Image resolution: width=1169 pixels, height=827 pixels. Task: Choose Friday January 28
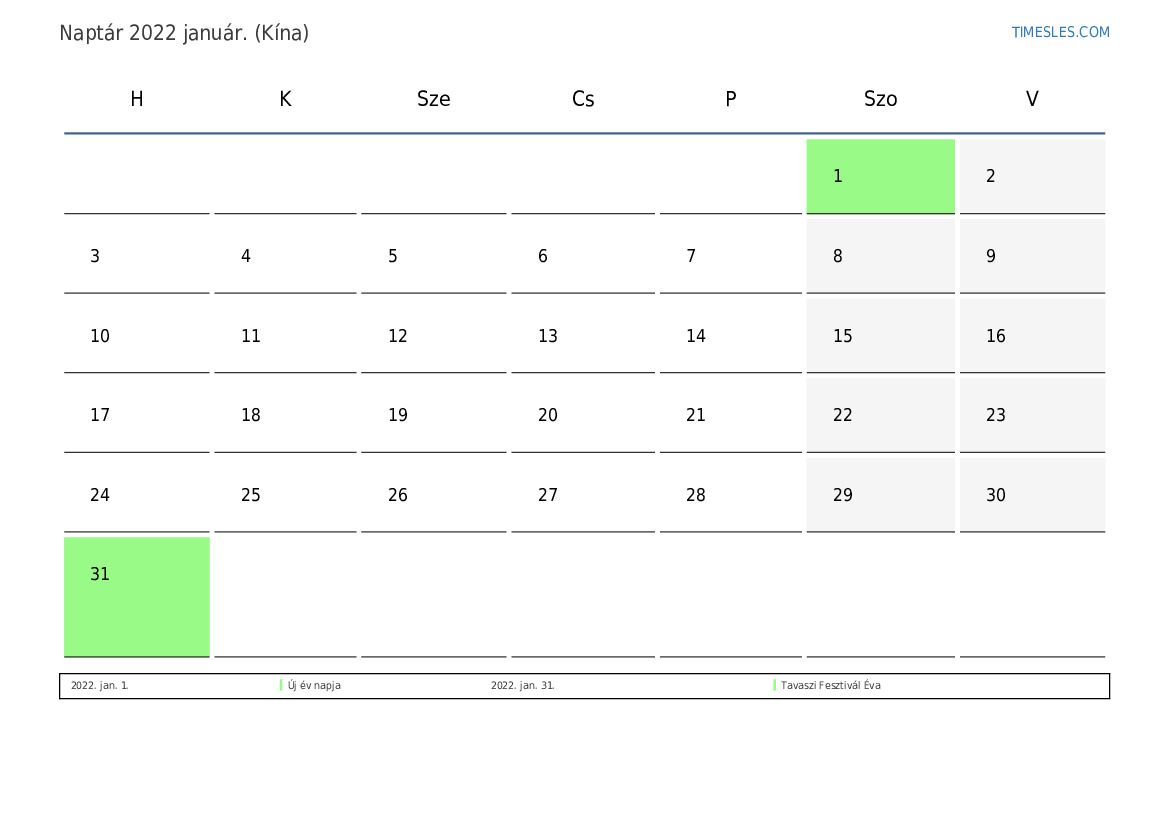click(730, 495)
